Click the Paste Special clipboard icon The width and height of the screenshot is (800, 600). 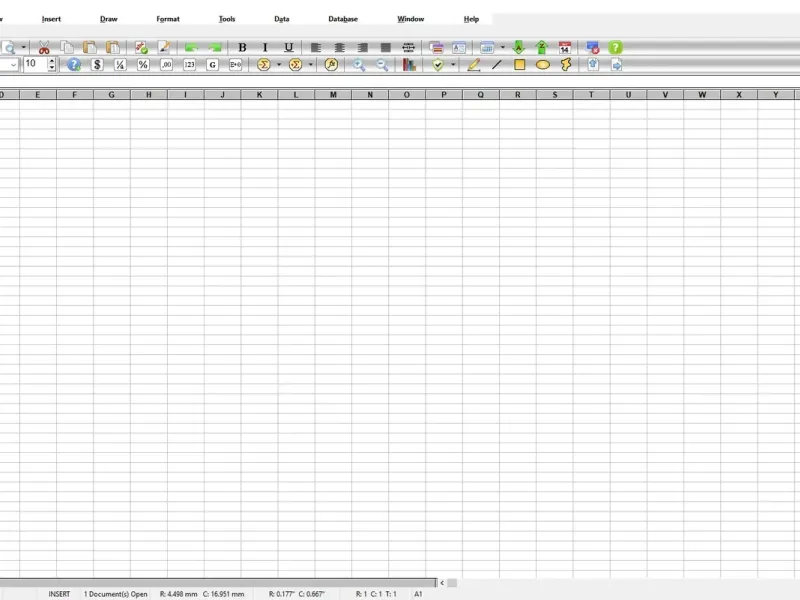pyautogui.click(x=113, y=47)
